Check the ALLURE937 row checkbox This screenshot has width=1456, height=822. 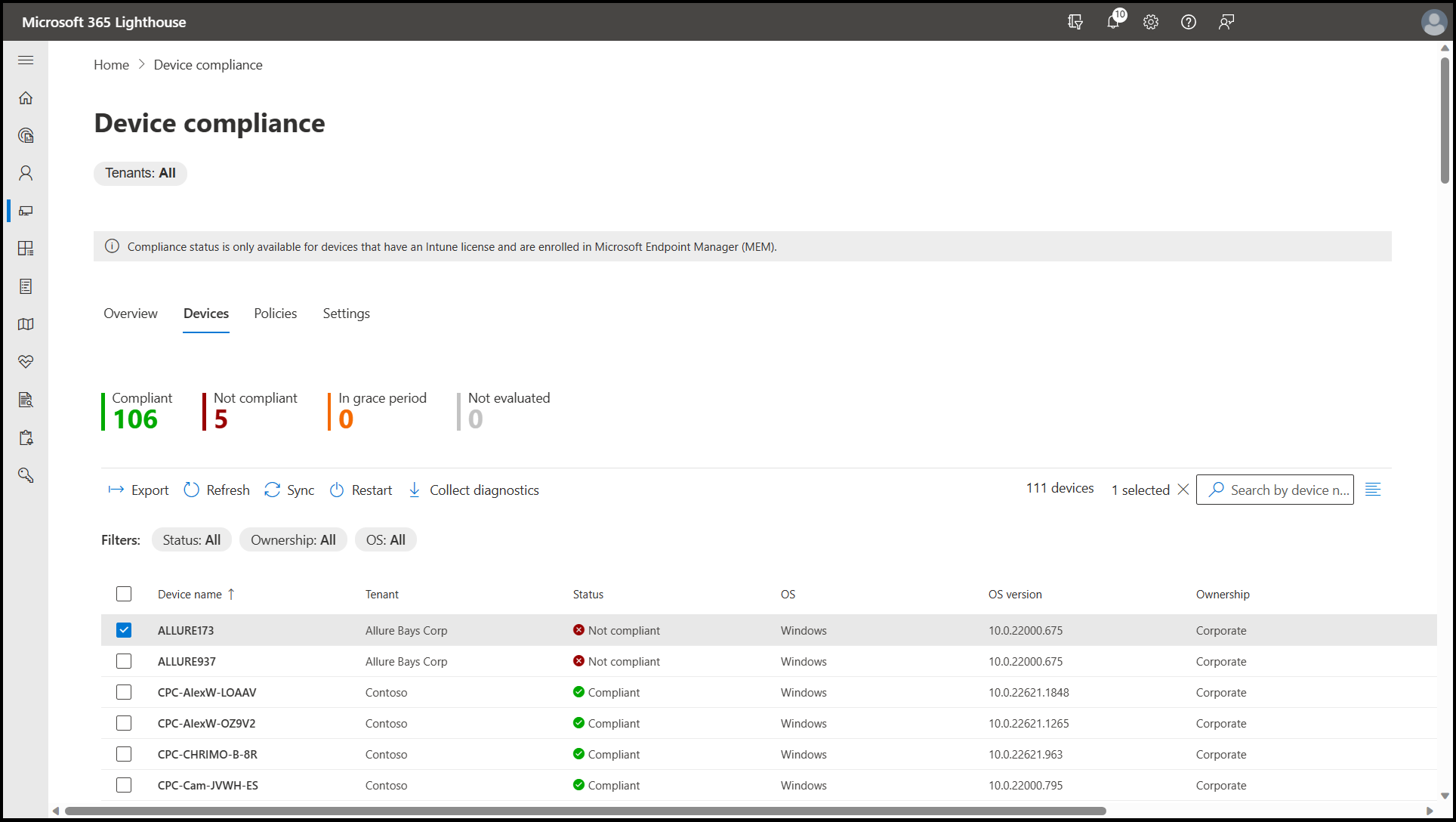click(x=124, y=661)
